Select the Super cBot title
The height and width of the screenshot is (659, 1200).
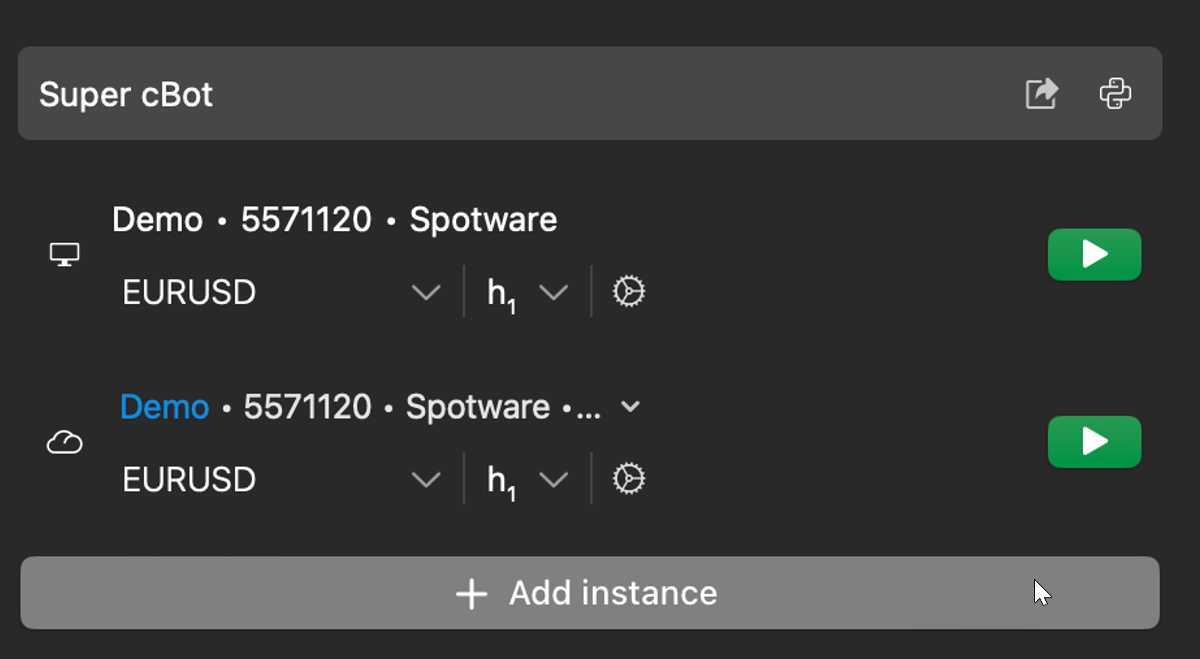126,95
